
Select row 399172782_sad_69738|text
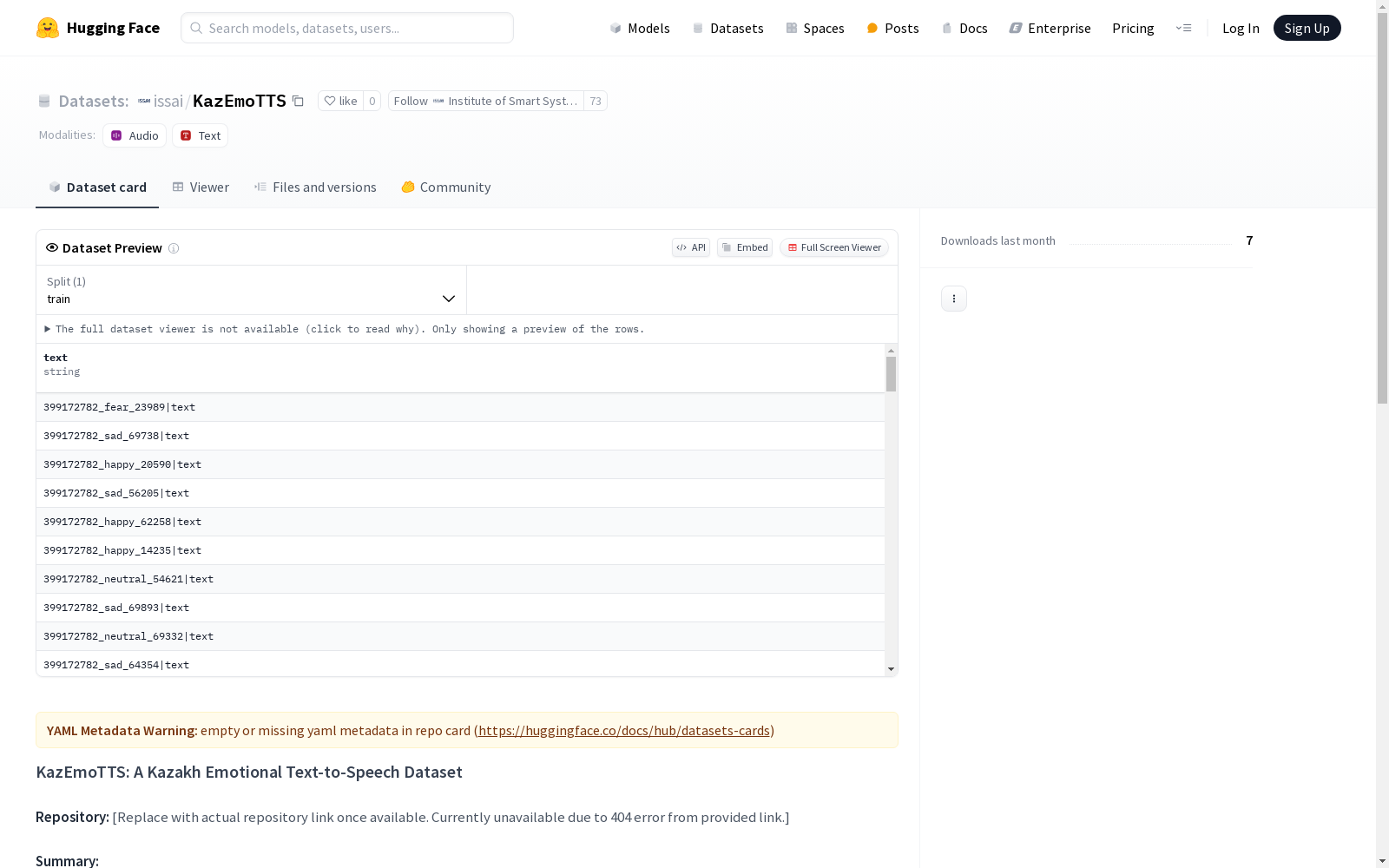click(460, 436)
